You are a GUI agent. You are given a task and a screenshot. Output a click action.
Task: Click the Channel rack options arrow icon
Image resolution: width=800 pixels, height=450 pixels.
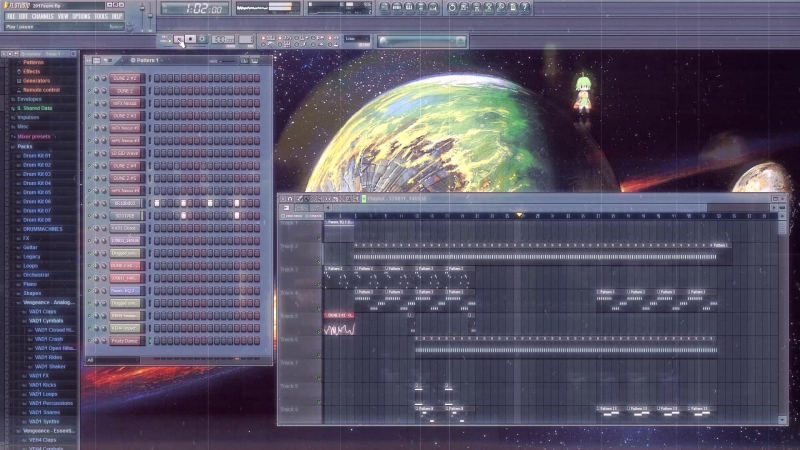tap(89, 60)
